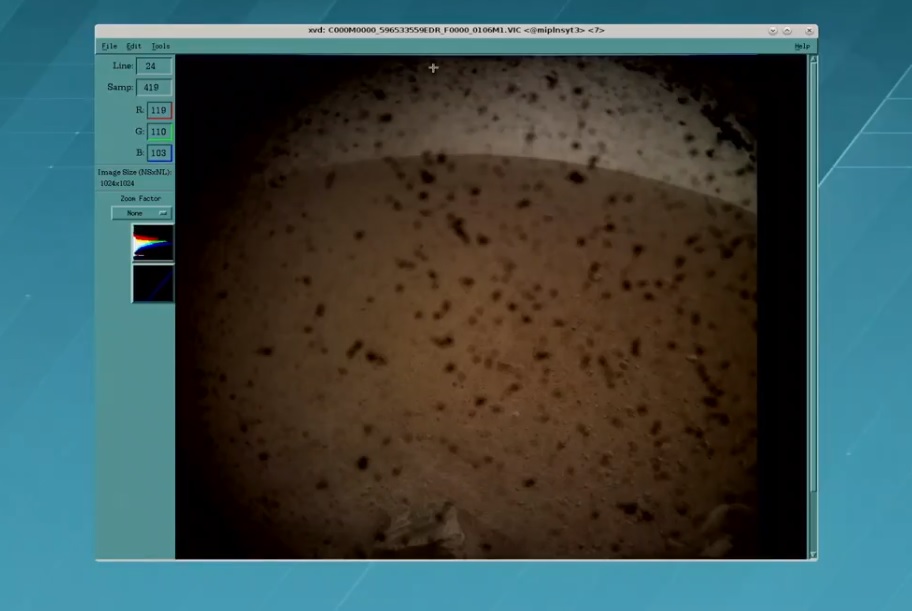
Task: Open the Help menu
Action: tap(801, 46)
